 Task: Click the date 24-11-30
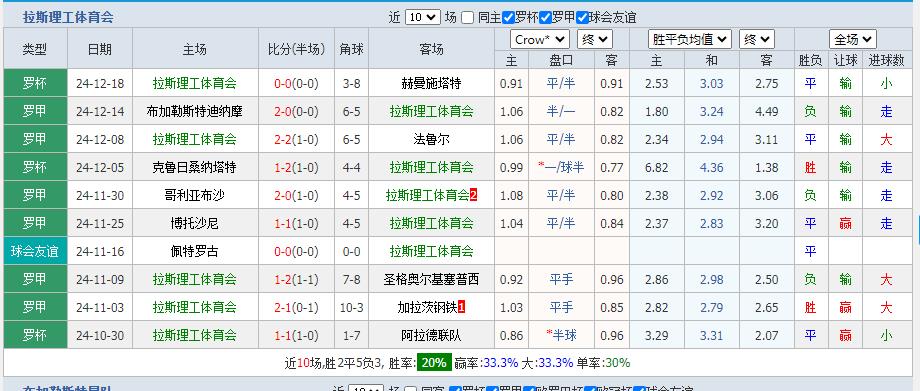click(100, 196)
